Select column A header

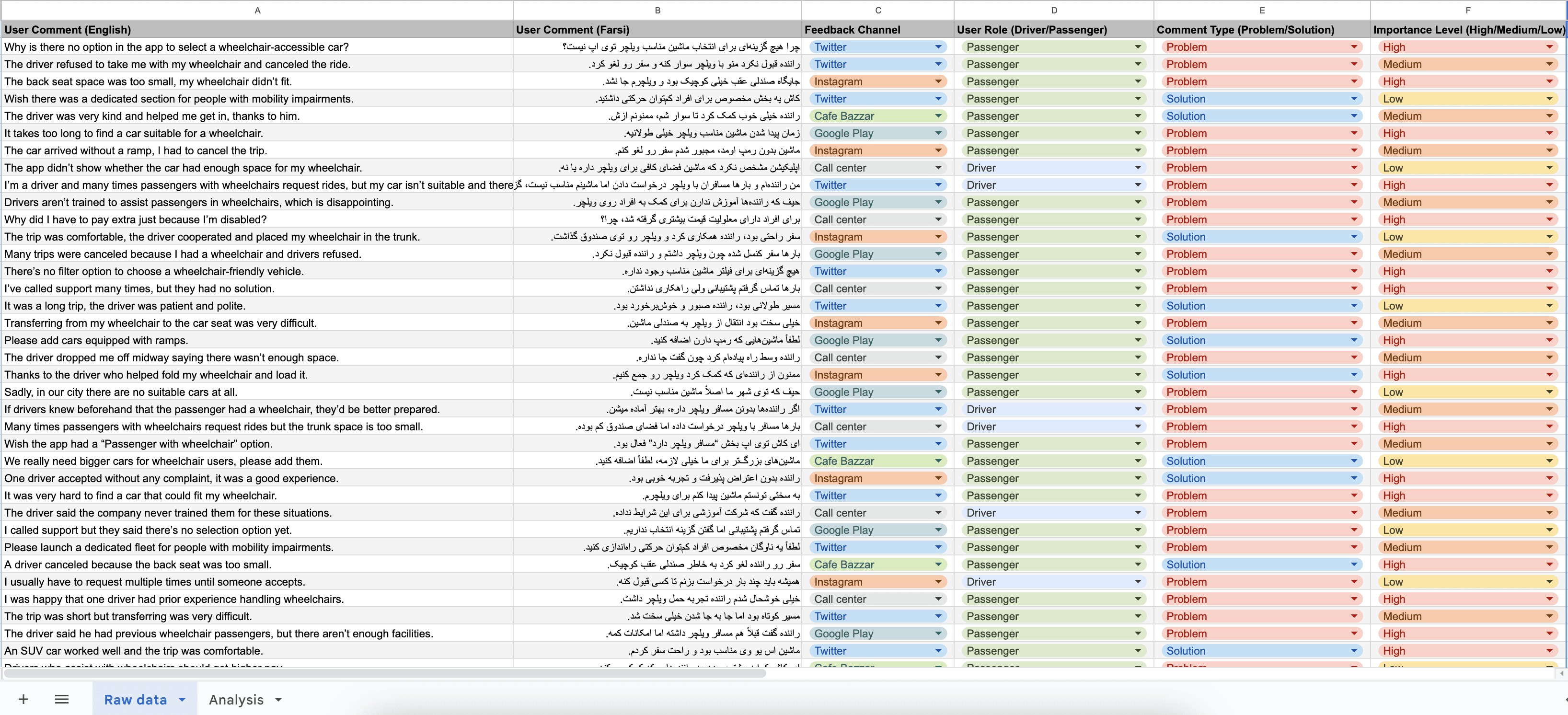point(257,10)
